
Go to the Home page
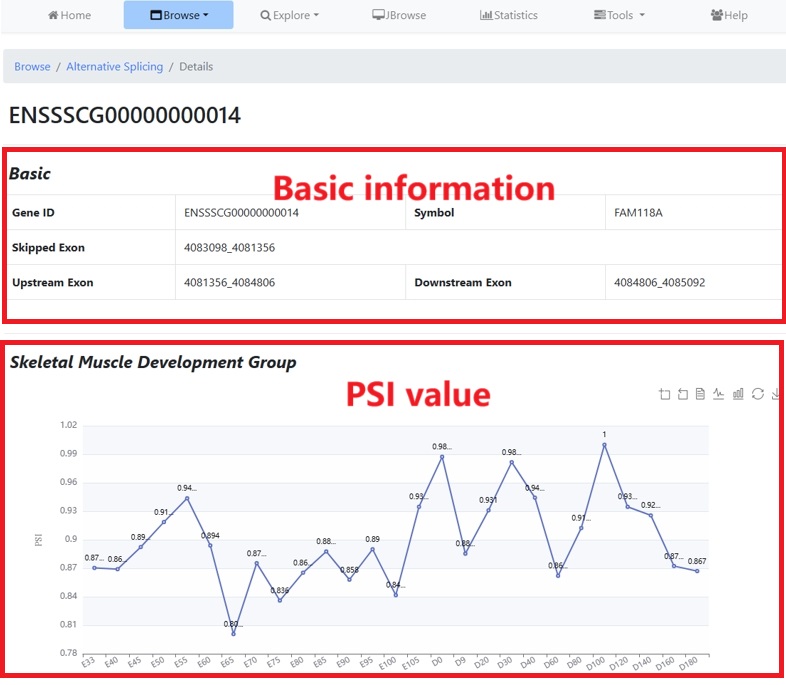tap(69, 15)
